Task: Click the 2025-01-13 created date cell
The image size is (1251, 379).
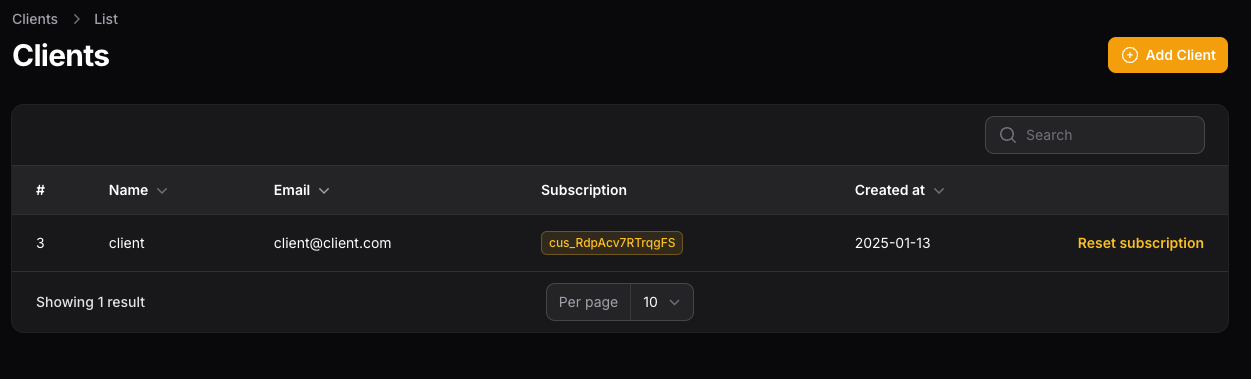Action: tap(893, 243)
